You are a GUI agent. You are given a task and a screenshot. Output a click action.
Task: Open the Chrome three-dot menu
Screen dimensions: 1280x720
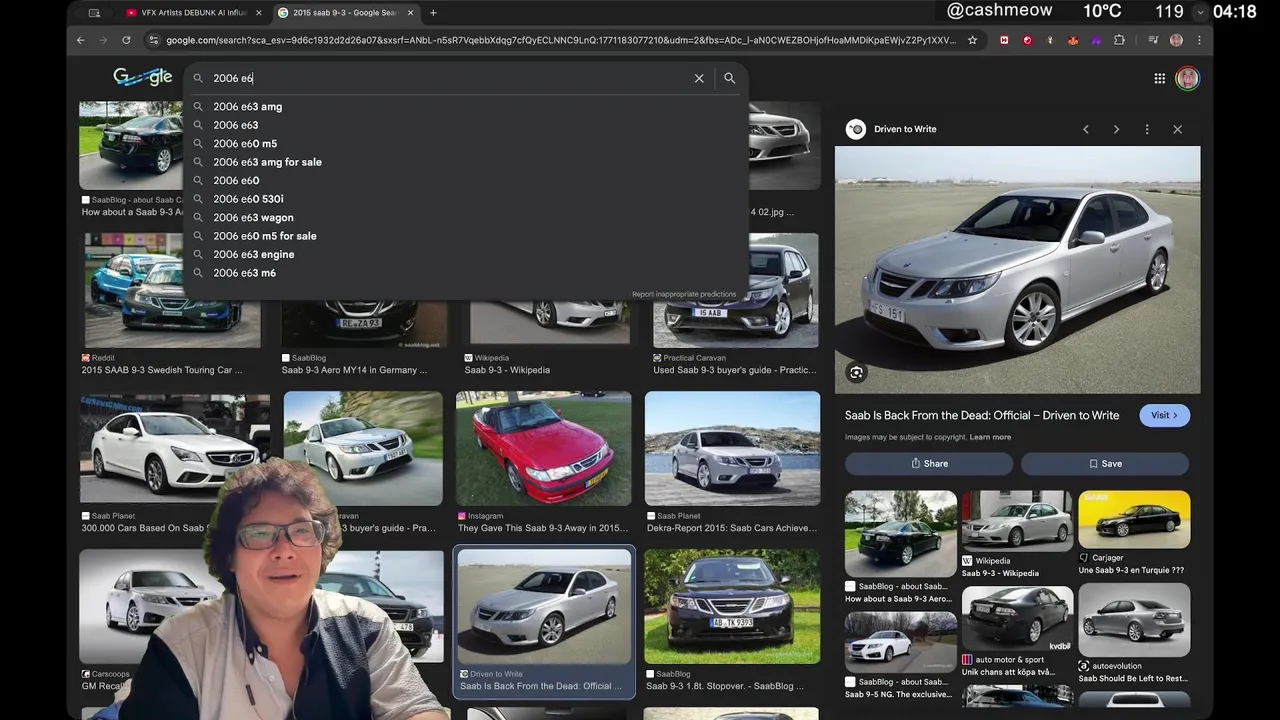pos(1199,40)
